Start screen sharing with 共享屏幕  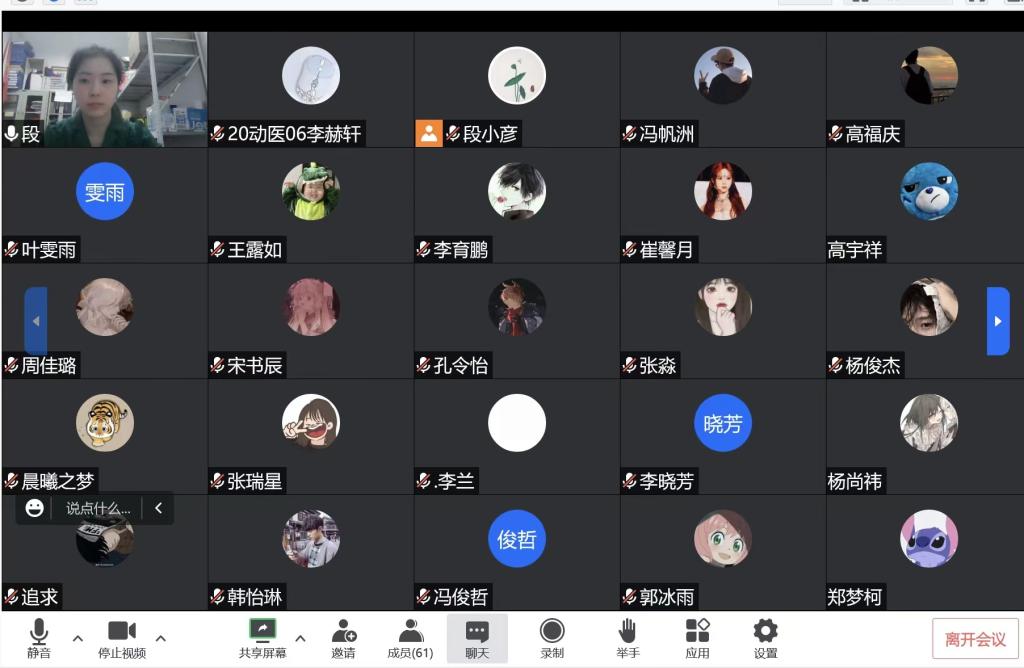(263, 638)
